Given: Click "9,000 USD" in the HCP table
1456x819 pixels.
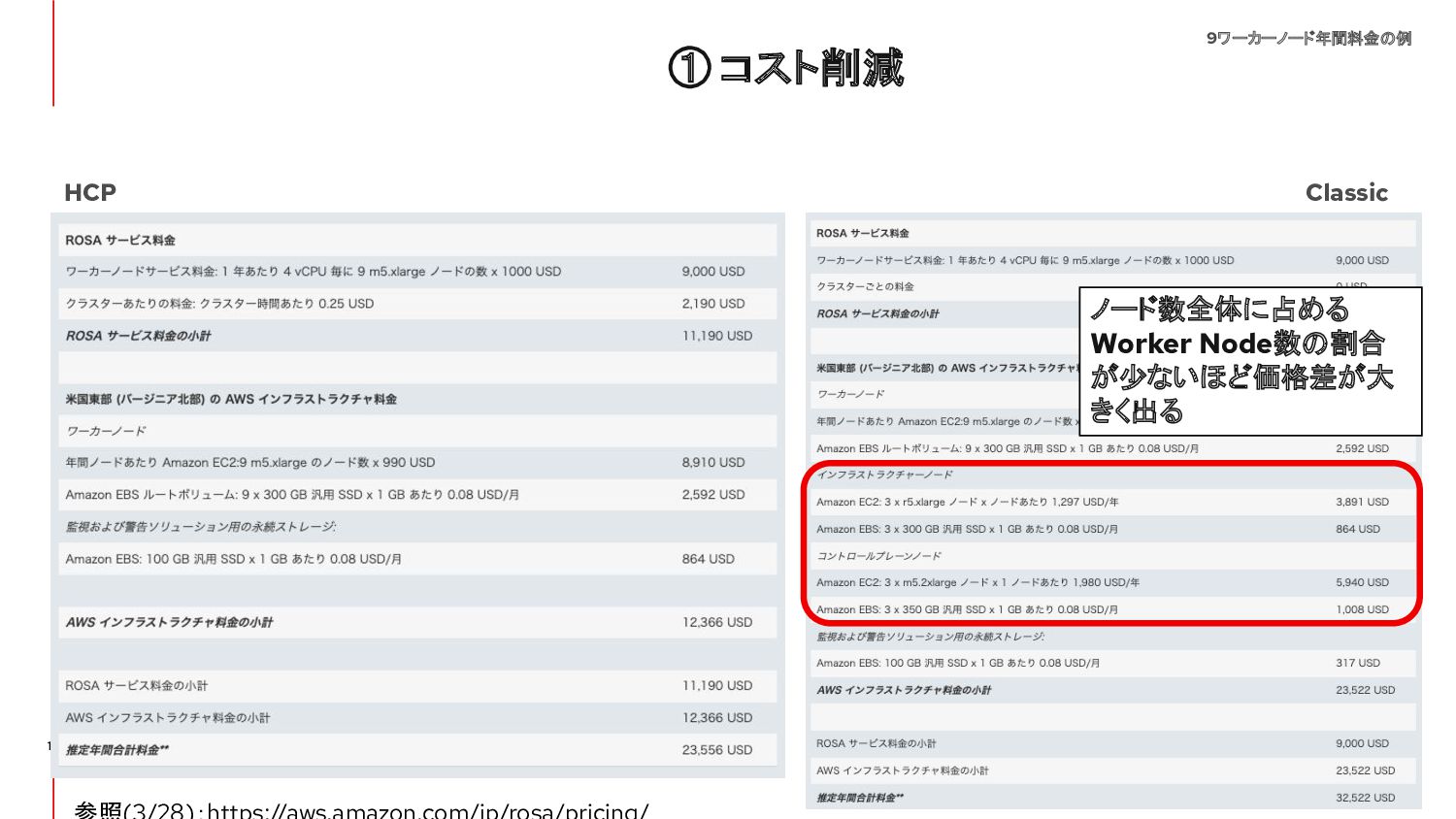Looking at the screenshot, I should pos(712,272).
